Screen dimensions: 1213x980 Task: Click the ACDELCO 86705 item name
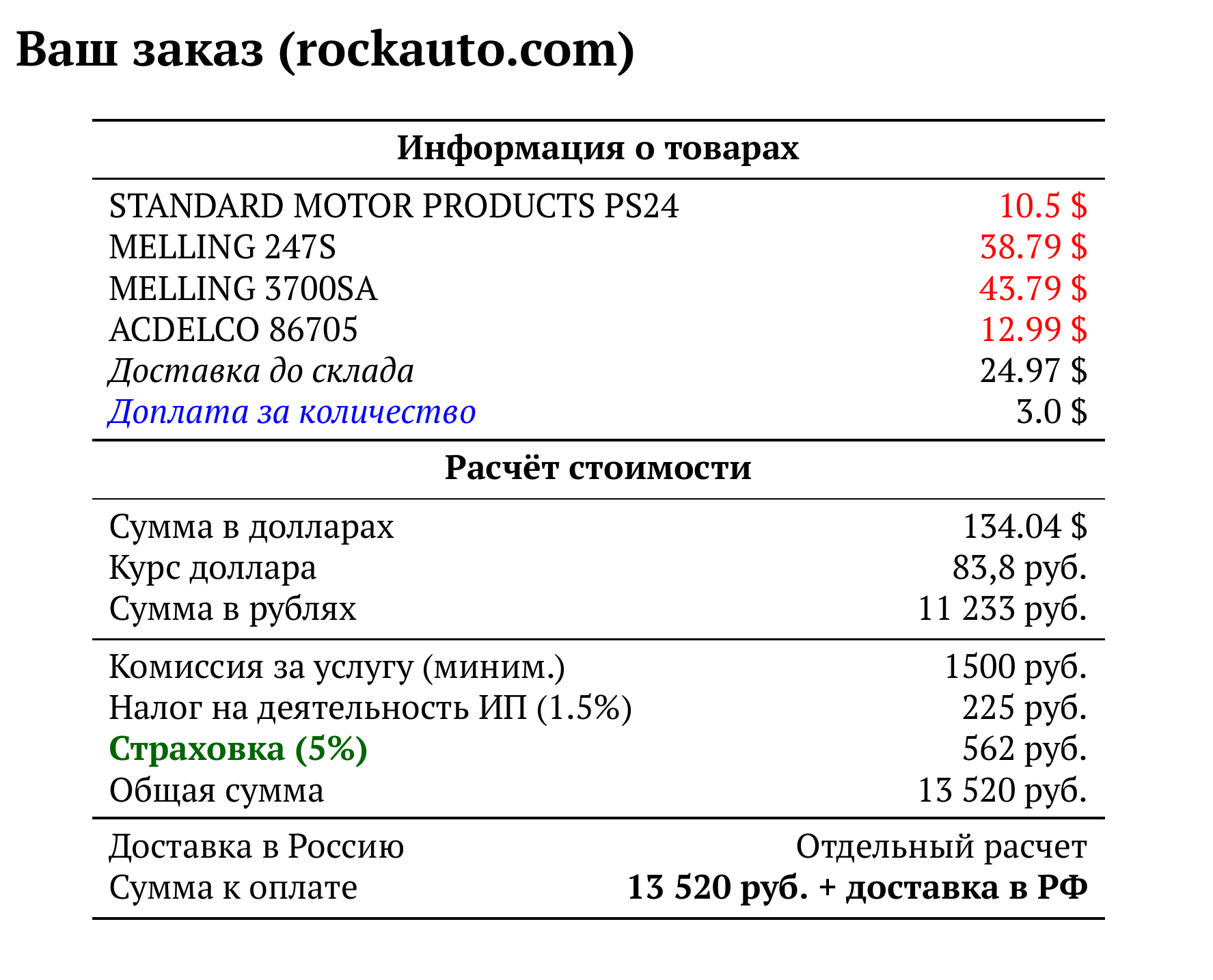tap(233, 329)
